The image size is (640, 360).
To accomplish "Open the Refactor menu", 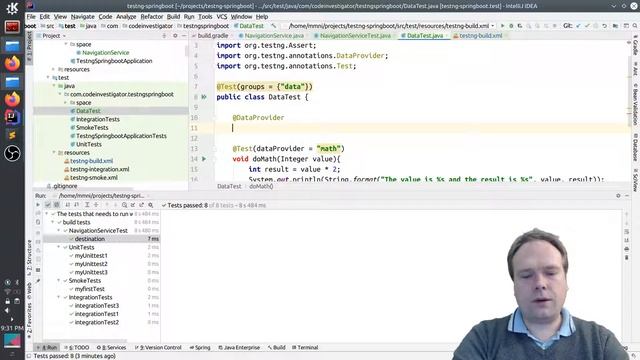I will point(151,17).
